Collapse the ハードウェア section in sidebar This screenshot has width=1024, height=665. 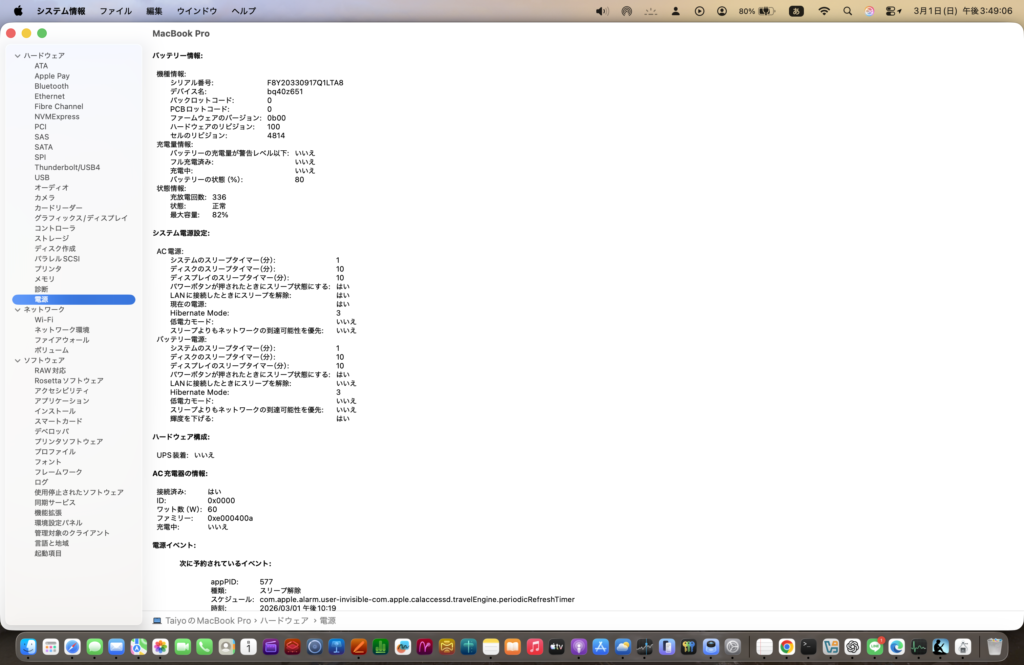pyautogui.click(x=18, y=56)
